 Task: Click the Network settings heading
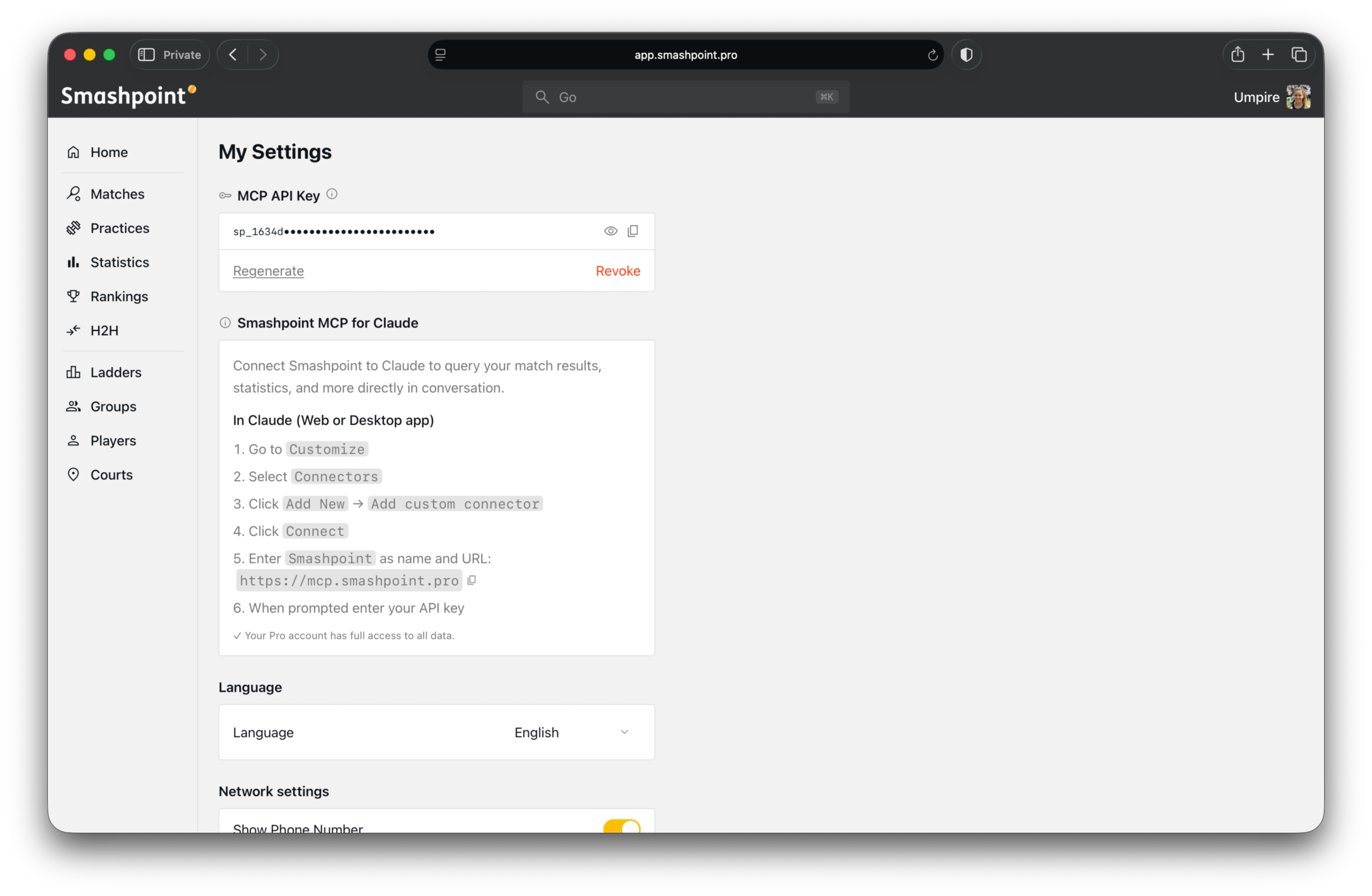274,791
